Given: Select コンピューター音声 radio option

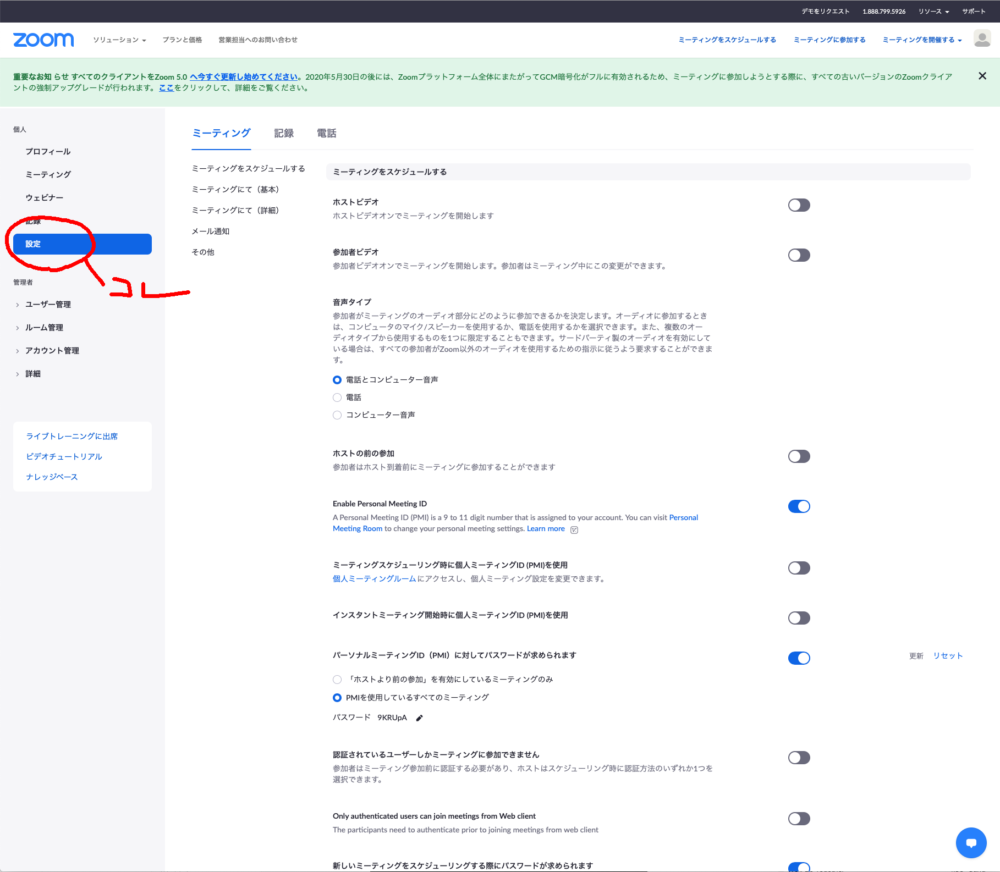Looking at the screenshot, I should [x=337, y=415].
